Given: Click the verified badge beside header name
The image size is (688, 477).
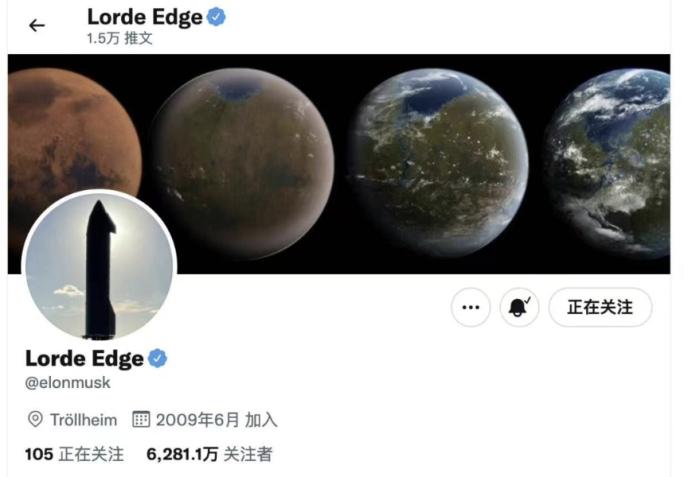Looking at the screenshot, I should tap(216, 17).
